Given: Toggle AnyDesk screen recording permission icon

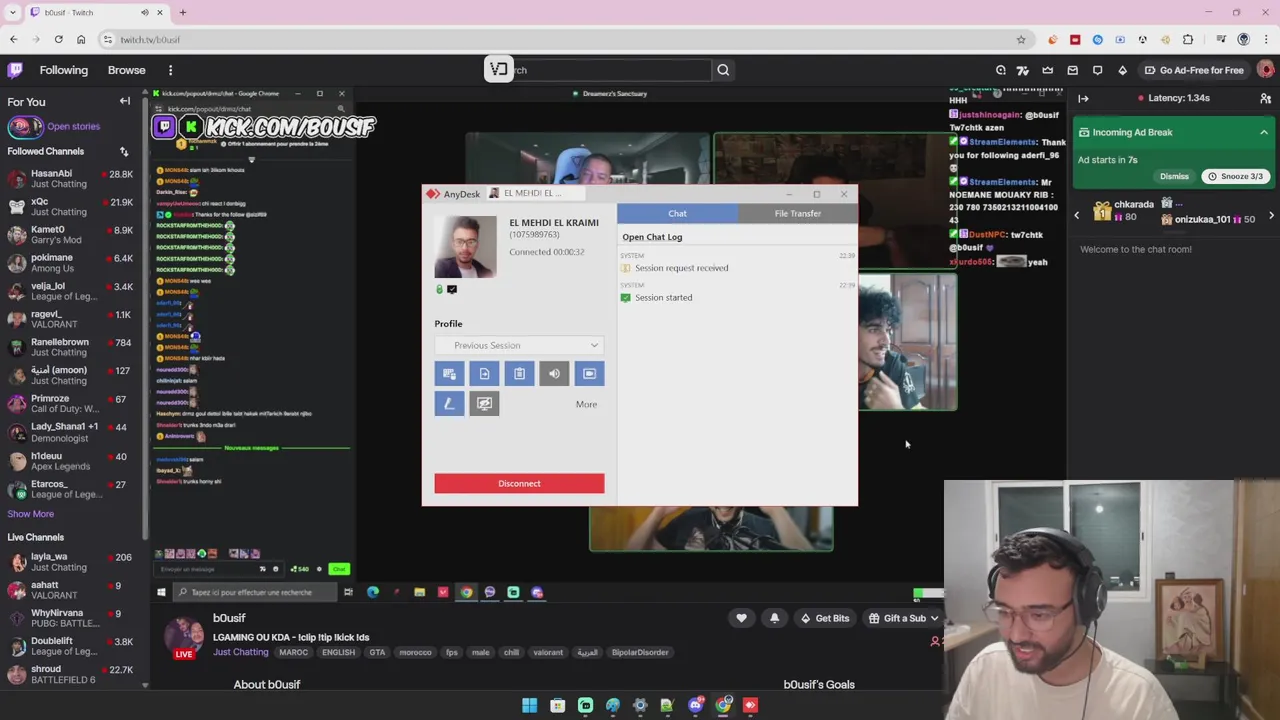Looking at the screenshot, I should (589, 374).
